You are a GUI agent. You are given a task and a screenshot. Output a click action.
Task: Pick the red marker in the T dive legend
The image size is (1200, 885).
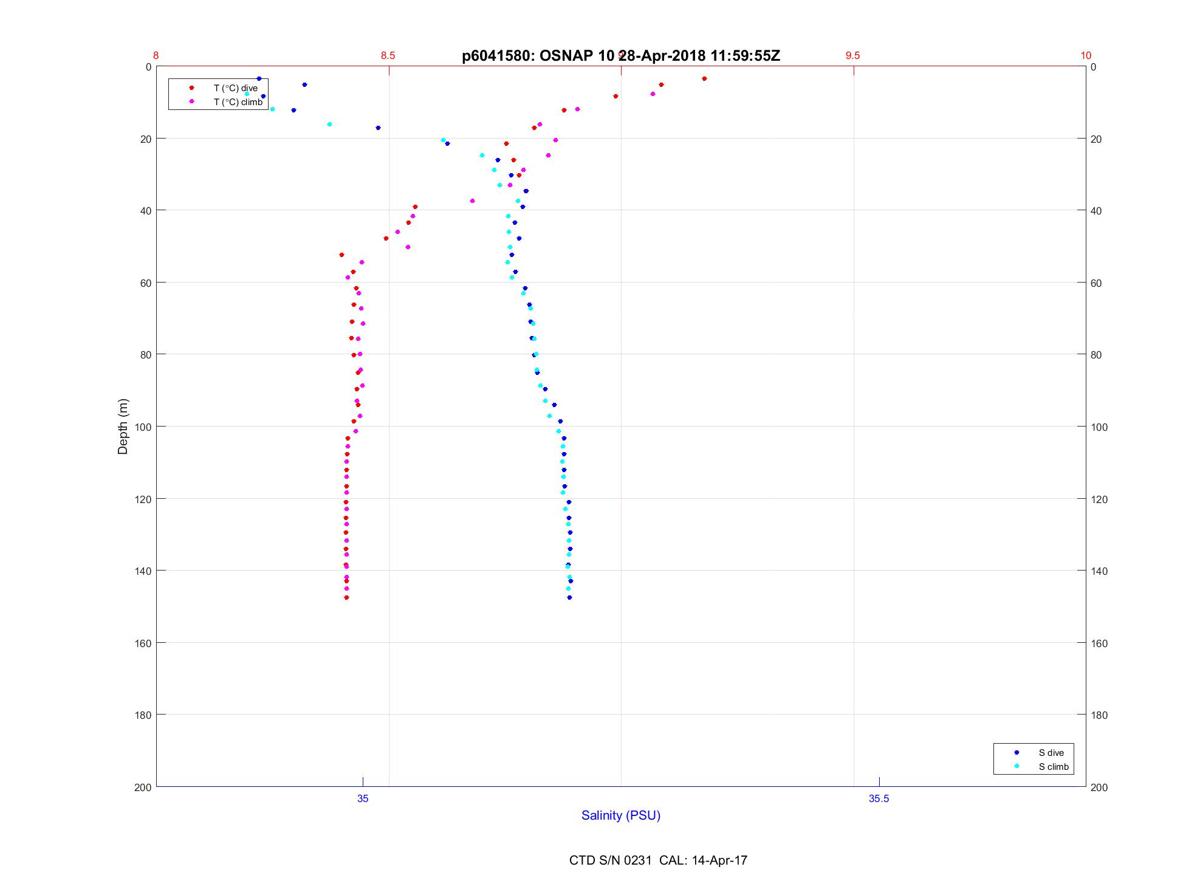click(x=191, y=88)
